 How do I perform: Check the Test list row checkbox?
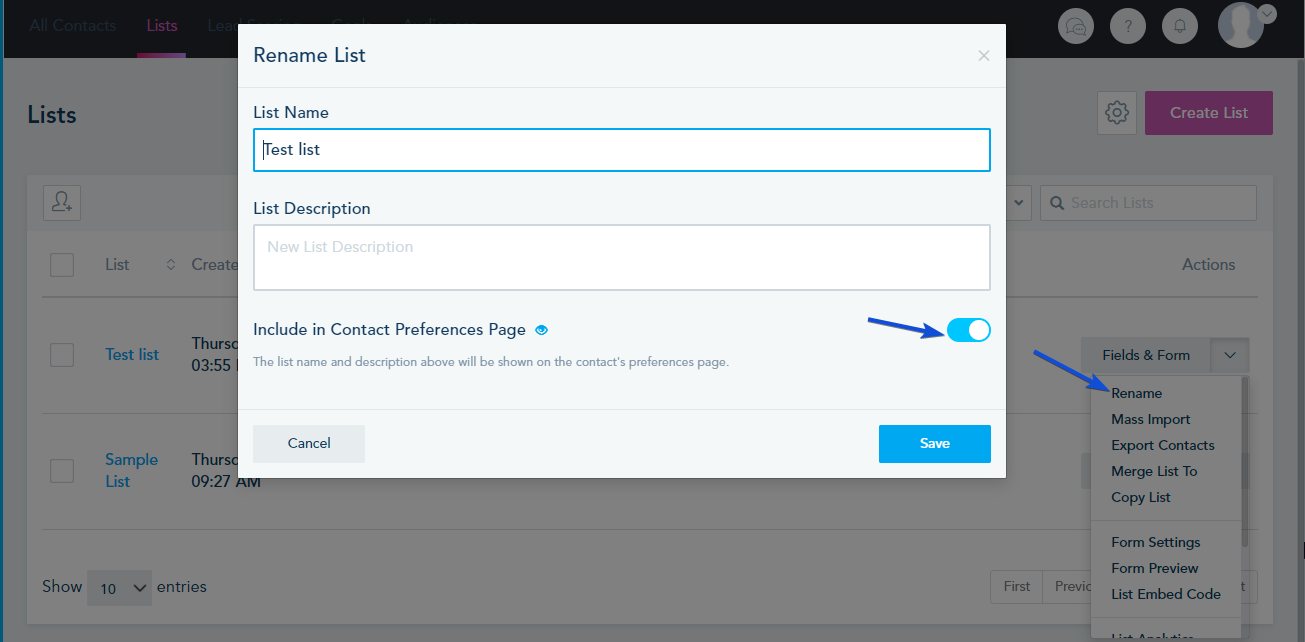pos(62,355)
